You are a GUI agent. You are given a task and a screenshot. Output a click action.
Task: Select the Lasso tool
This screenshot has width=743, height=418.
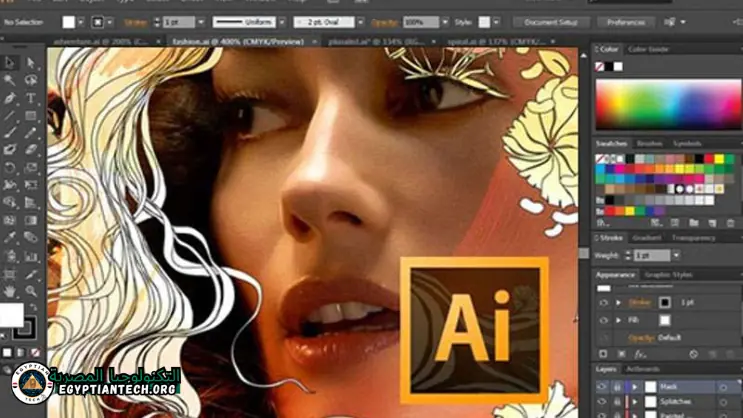tap(31, 80)
